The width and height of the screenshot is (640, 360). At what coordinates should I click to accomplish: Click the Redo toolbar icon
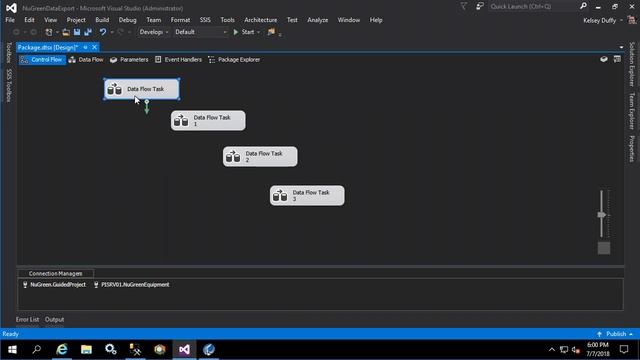point(120,32)
